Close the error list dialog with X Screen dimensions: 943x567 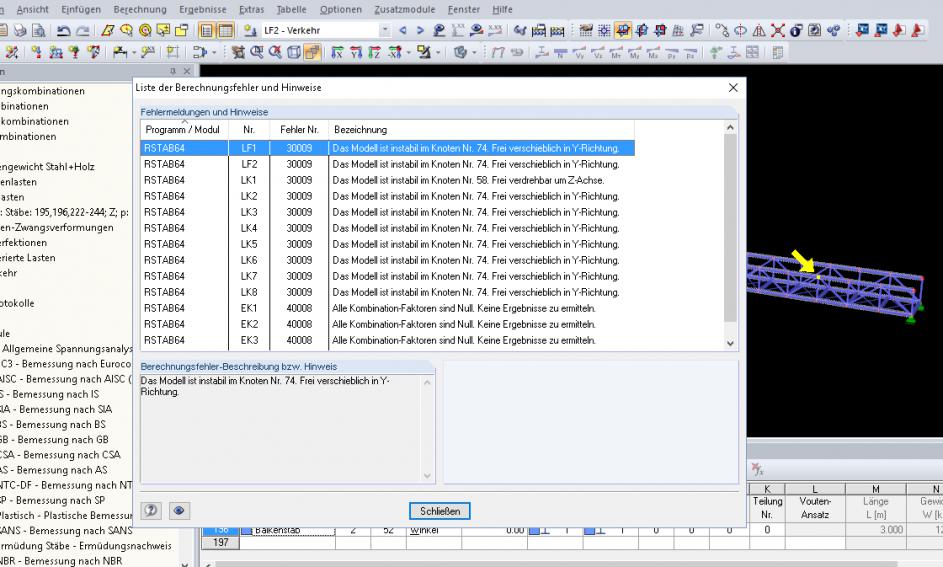[733, 88]
